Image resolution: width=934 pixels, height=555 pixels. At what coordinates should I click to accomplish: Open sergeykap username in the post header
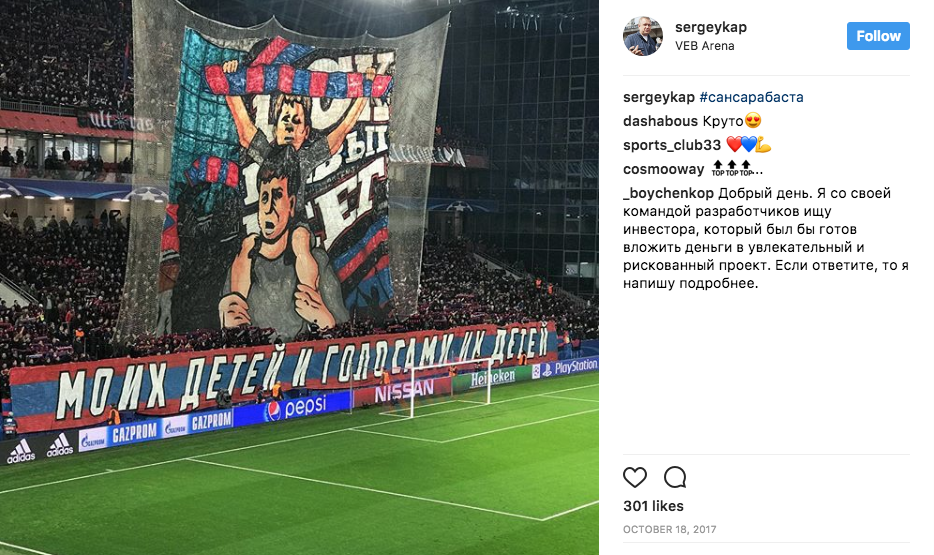click(711, 27)
